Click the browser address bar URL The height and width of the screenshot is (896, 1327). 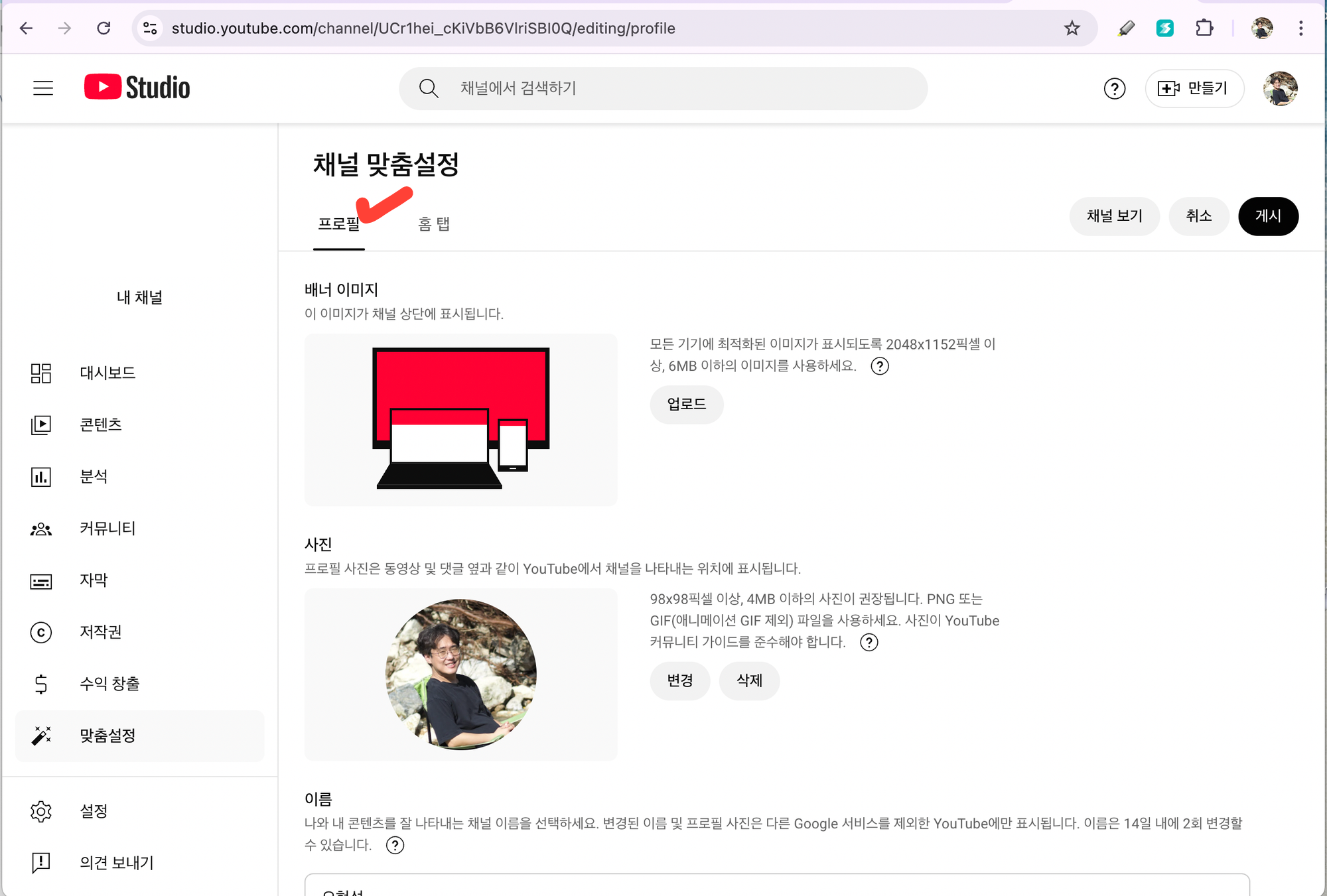coord(423,28)
